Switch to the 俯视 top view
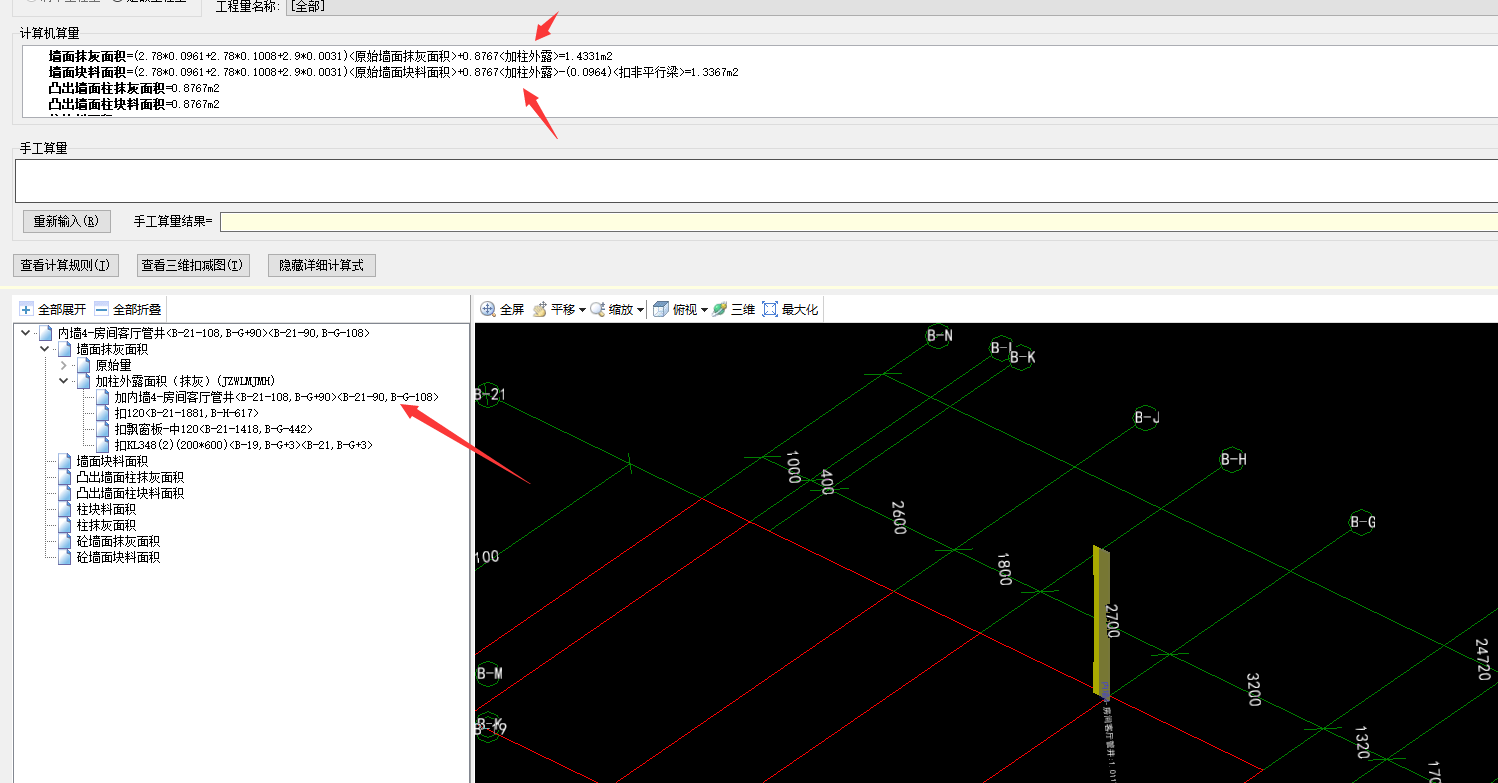 [x=675, y=310]
